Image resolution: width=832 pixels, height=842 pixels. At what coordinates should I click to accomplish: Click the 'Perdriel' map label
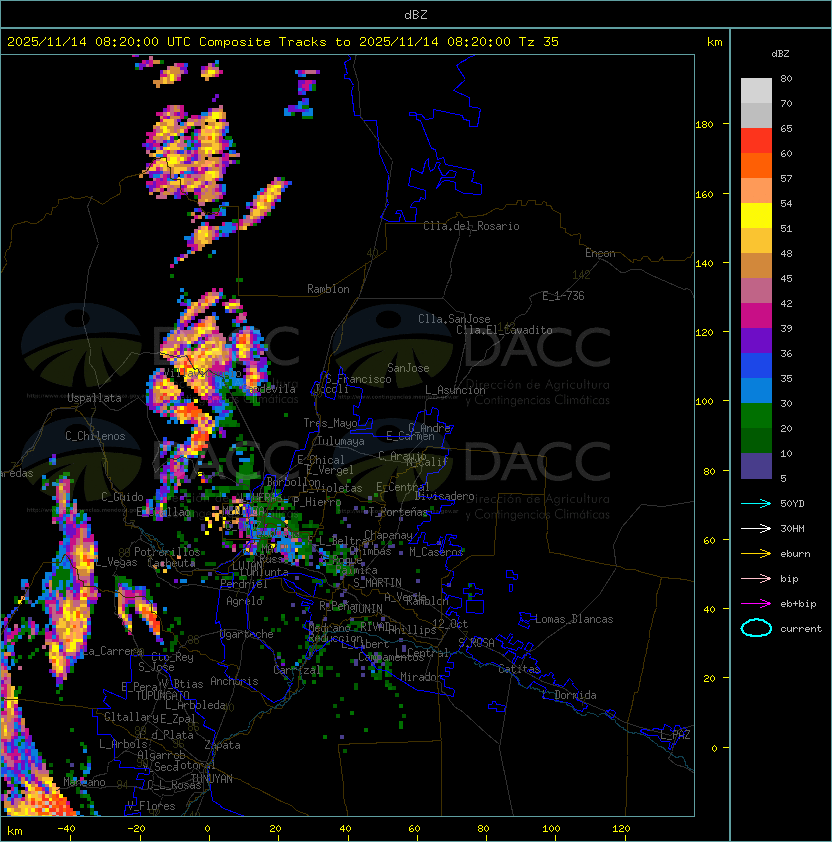pos(244,584)
